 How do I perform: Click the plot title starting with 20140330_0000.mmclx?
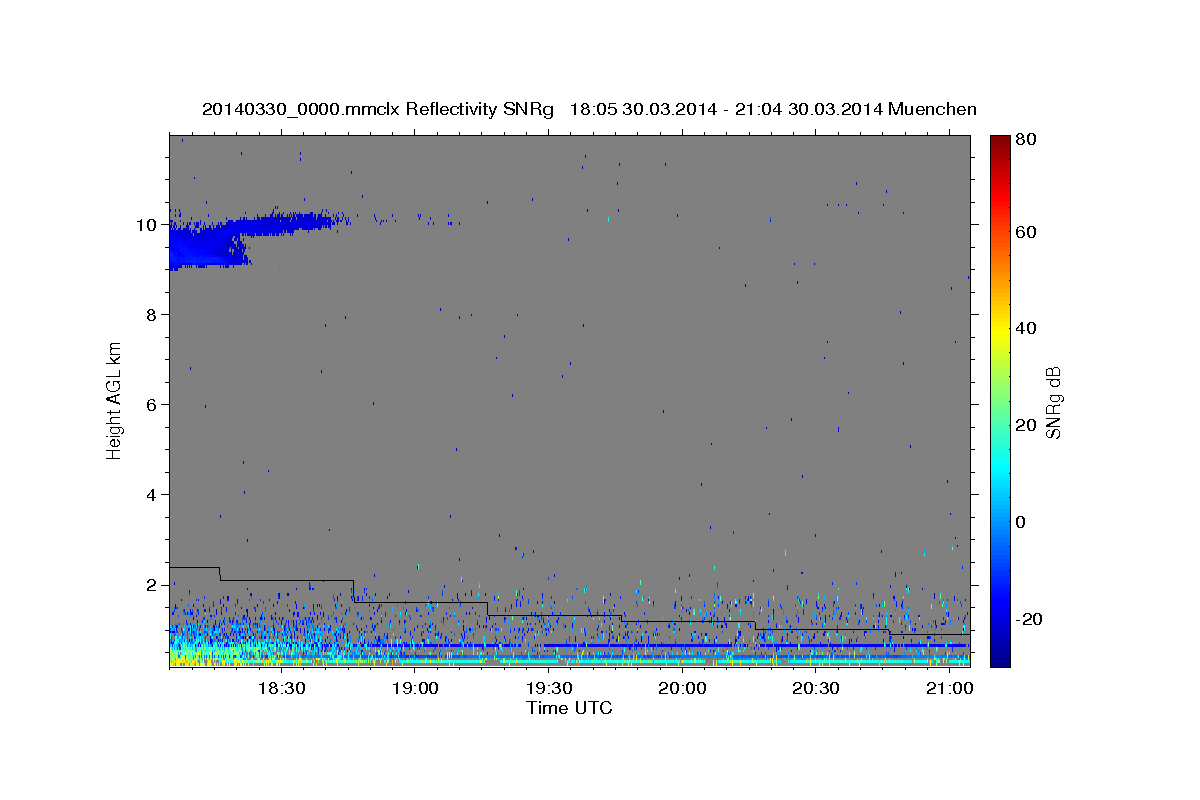pos(589,109)
